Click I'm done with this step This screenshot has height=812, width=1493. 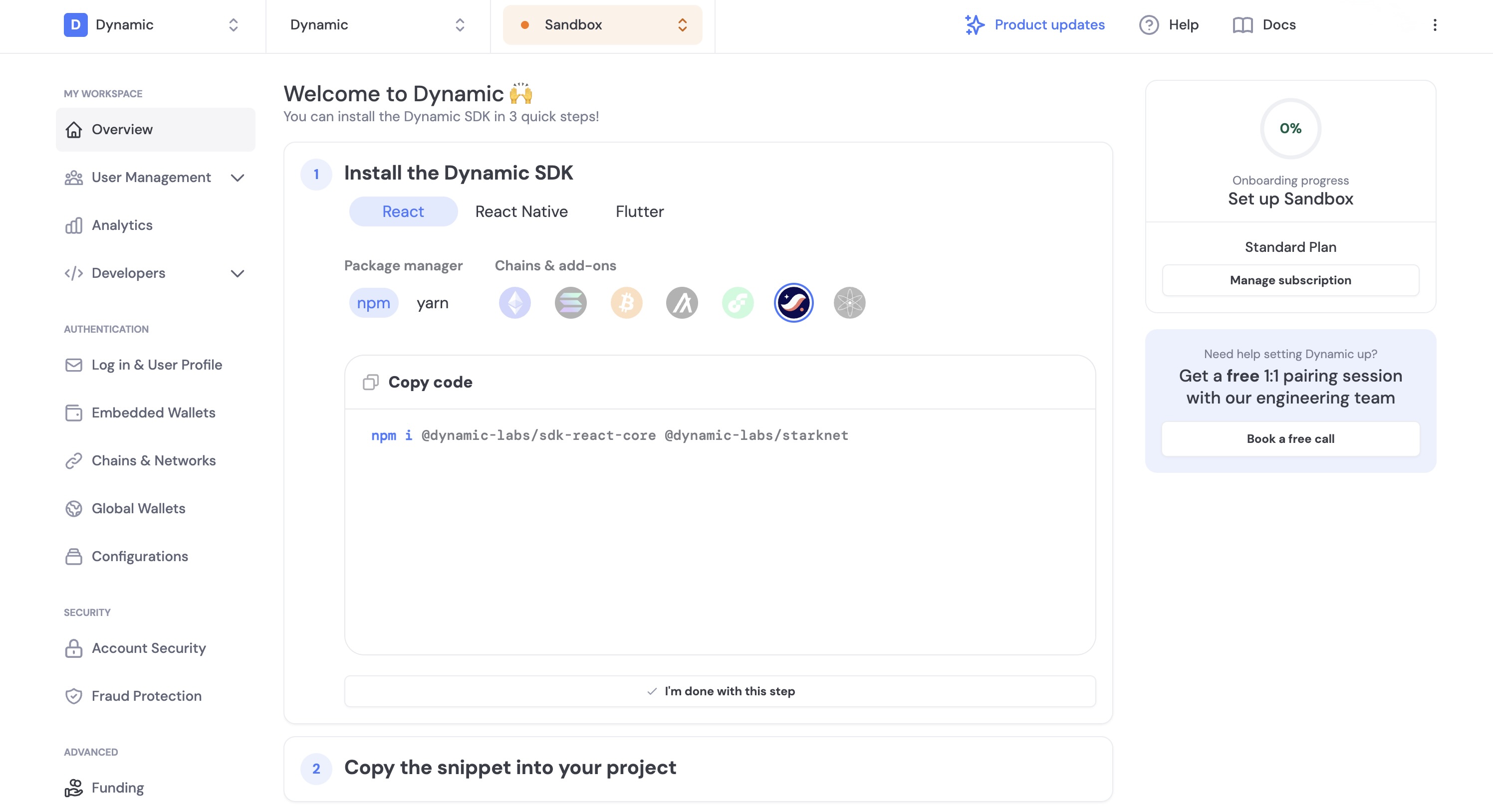pos(720,691)
